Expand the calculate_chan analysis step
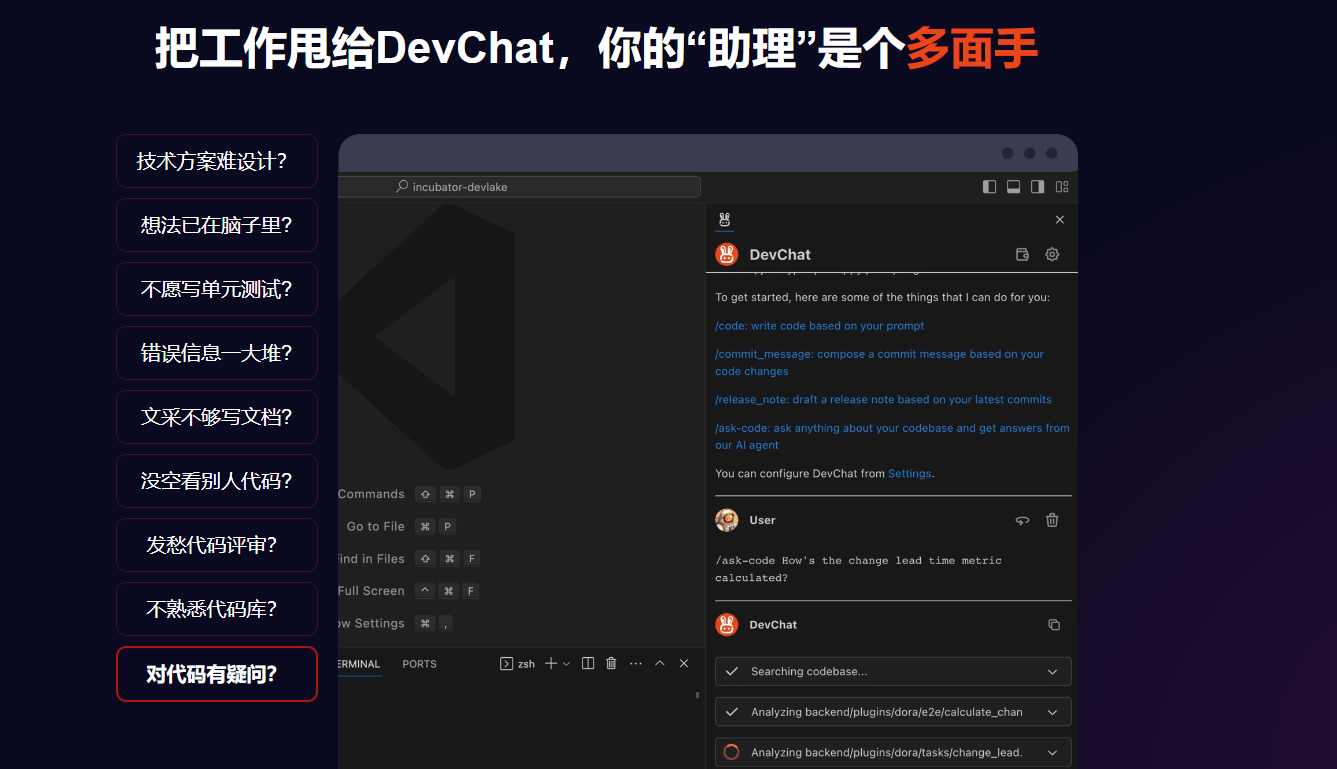 [1052, 711]
